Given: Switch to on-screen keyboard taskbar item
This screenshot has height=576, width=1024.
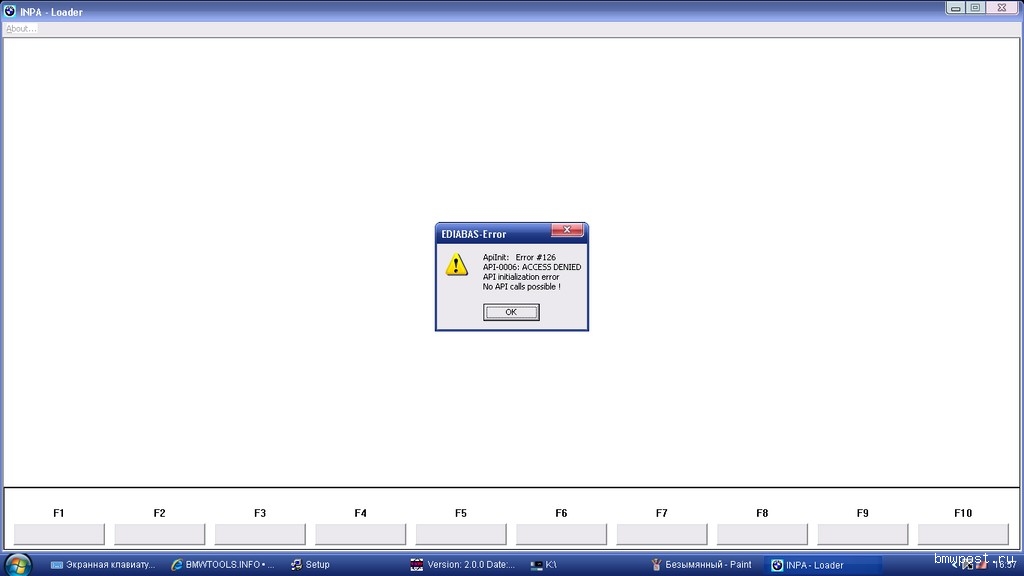Looking at the screenshot, I should pyautogui.click(x=102, y=565).
